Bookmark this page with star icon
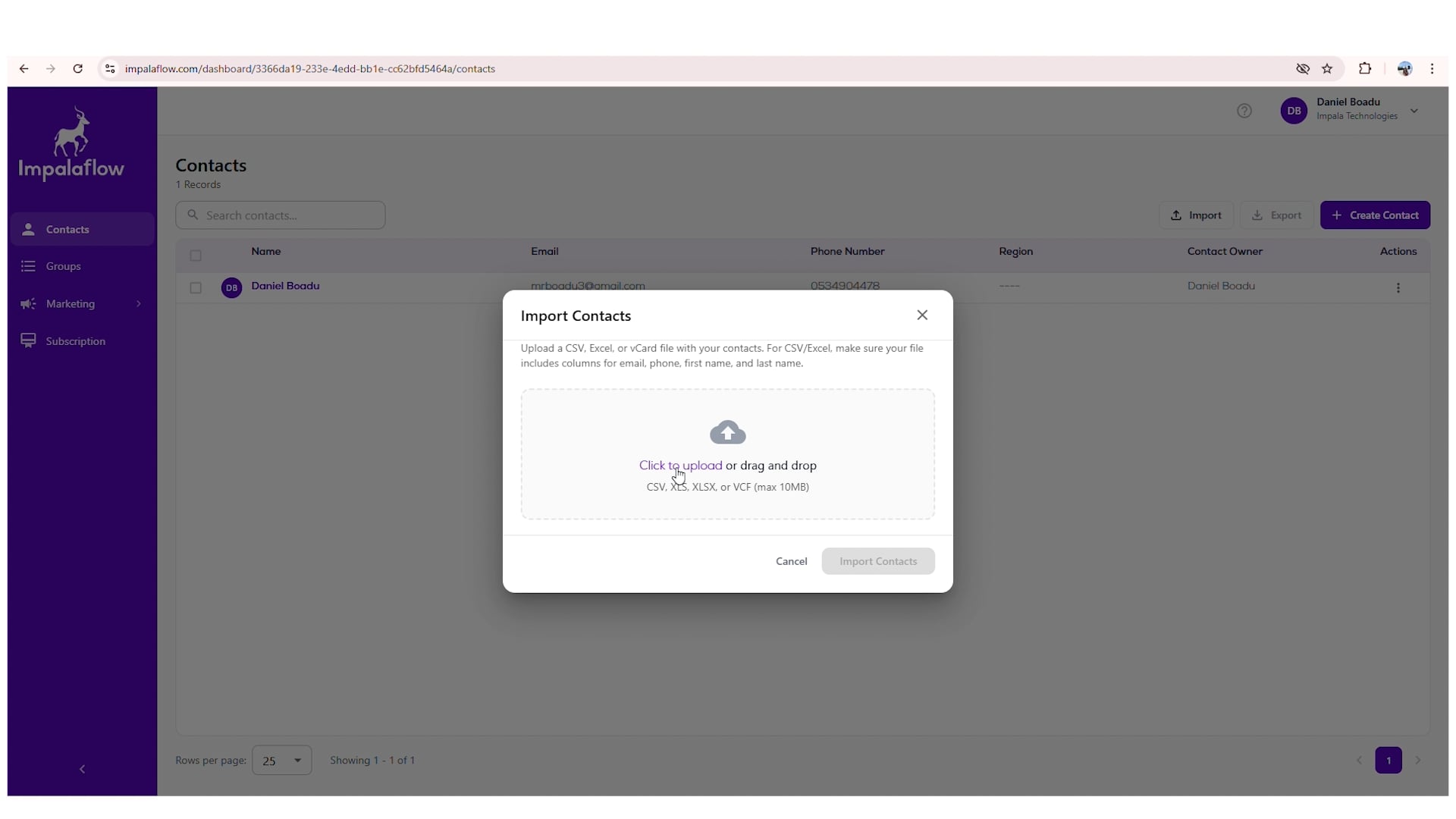Viewport: 1456px width, 819px height. (x=1326, y=69)
